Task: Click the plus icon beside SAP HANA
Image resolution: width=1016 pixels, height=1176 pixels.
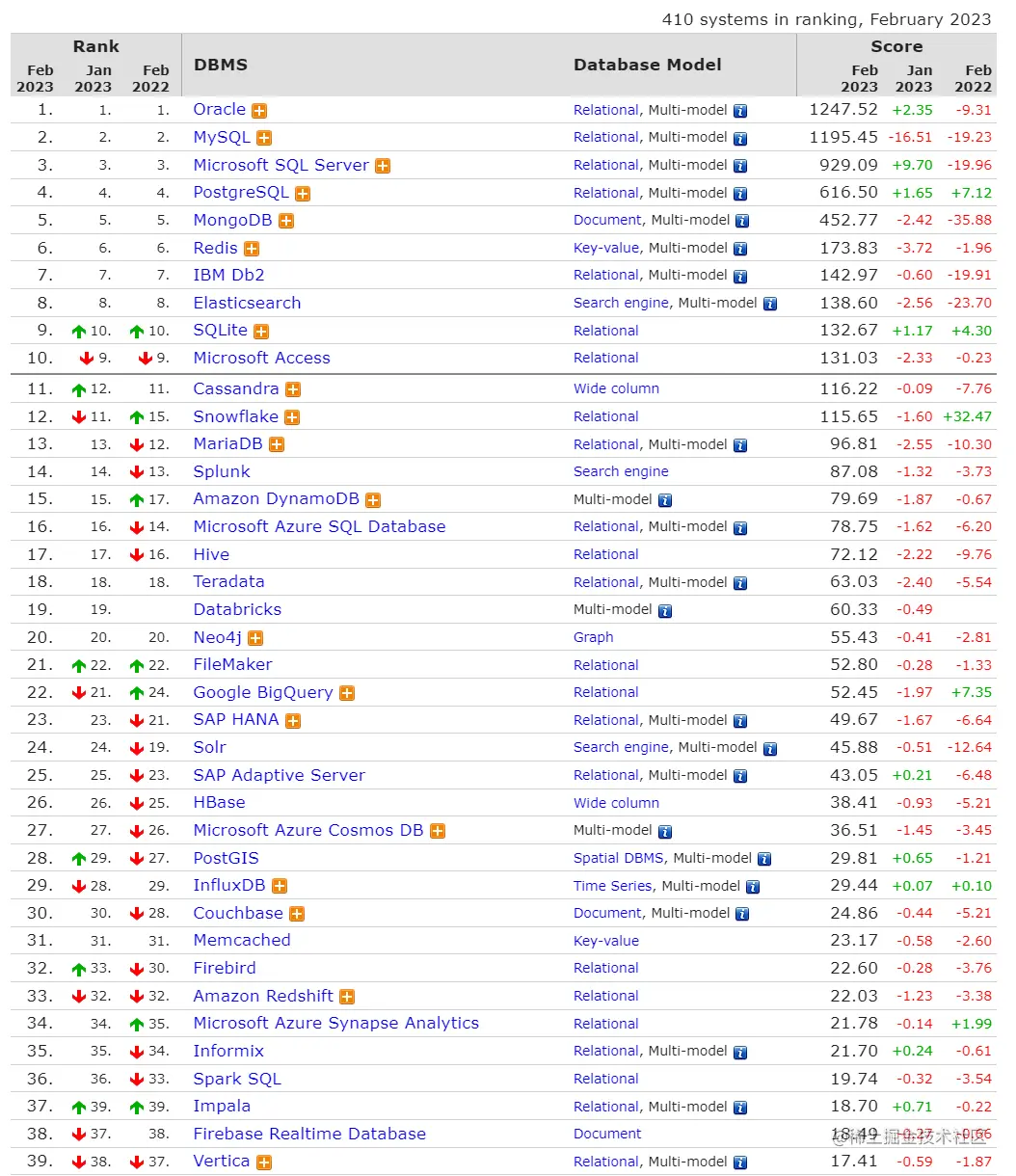Action: pyautogui.click(x=293, y=721)
